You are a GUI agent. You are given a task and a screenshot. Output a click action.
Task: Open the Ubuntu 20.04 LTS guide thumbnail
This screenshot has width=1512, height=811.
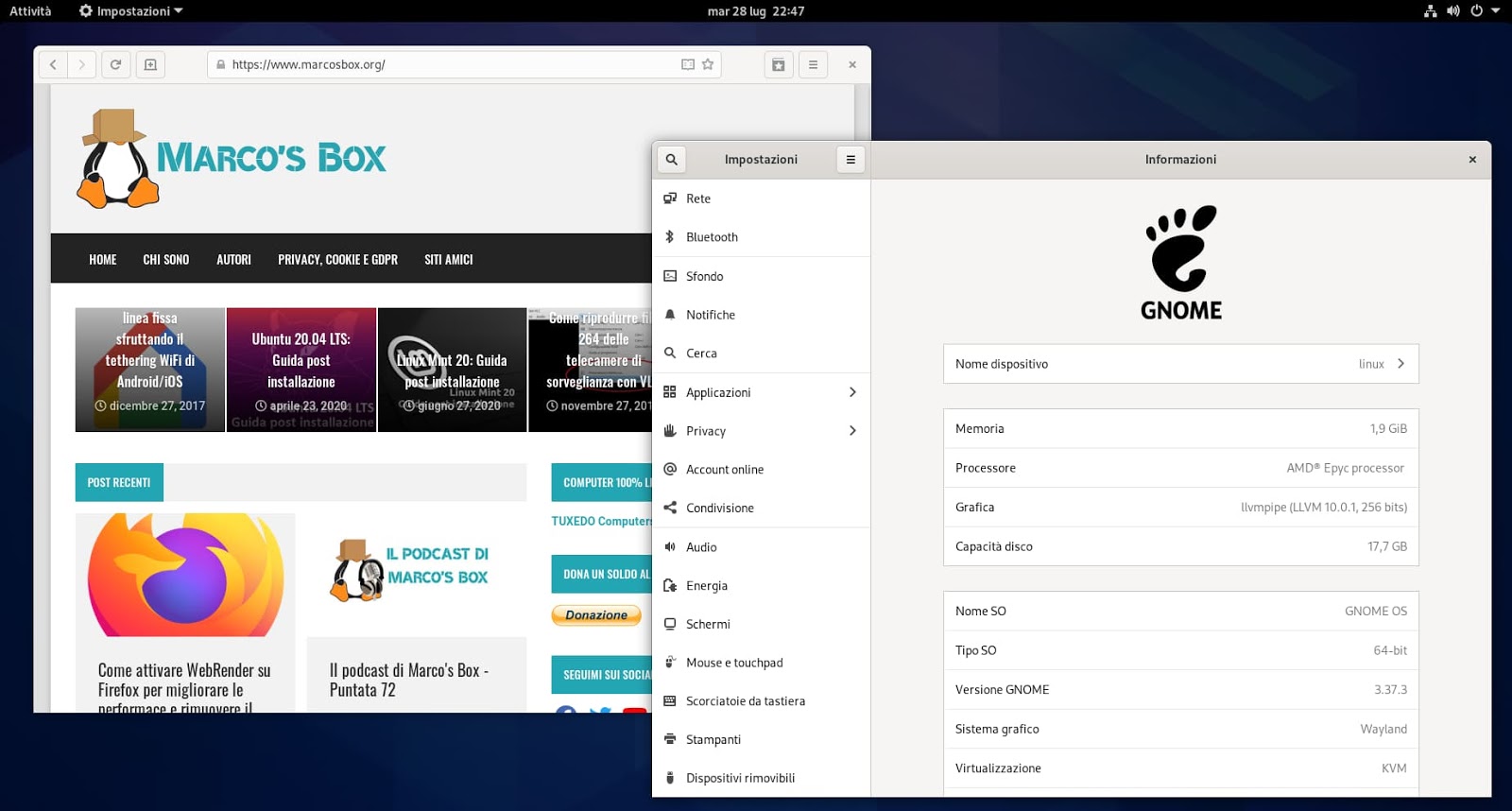[301, 370]
